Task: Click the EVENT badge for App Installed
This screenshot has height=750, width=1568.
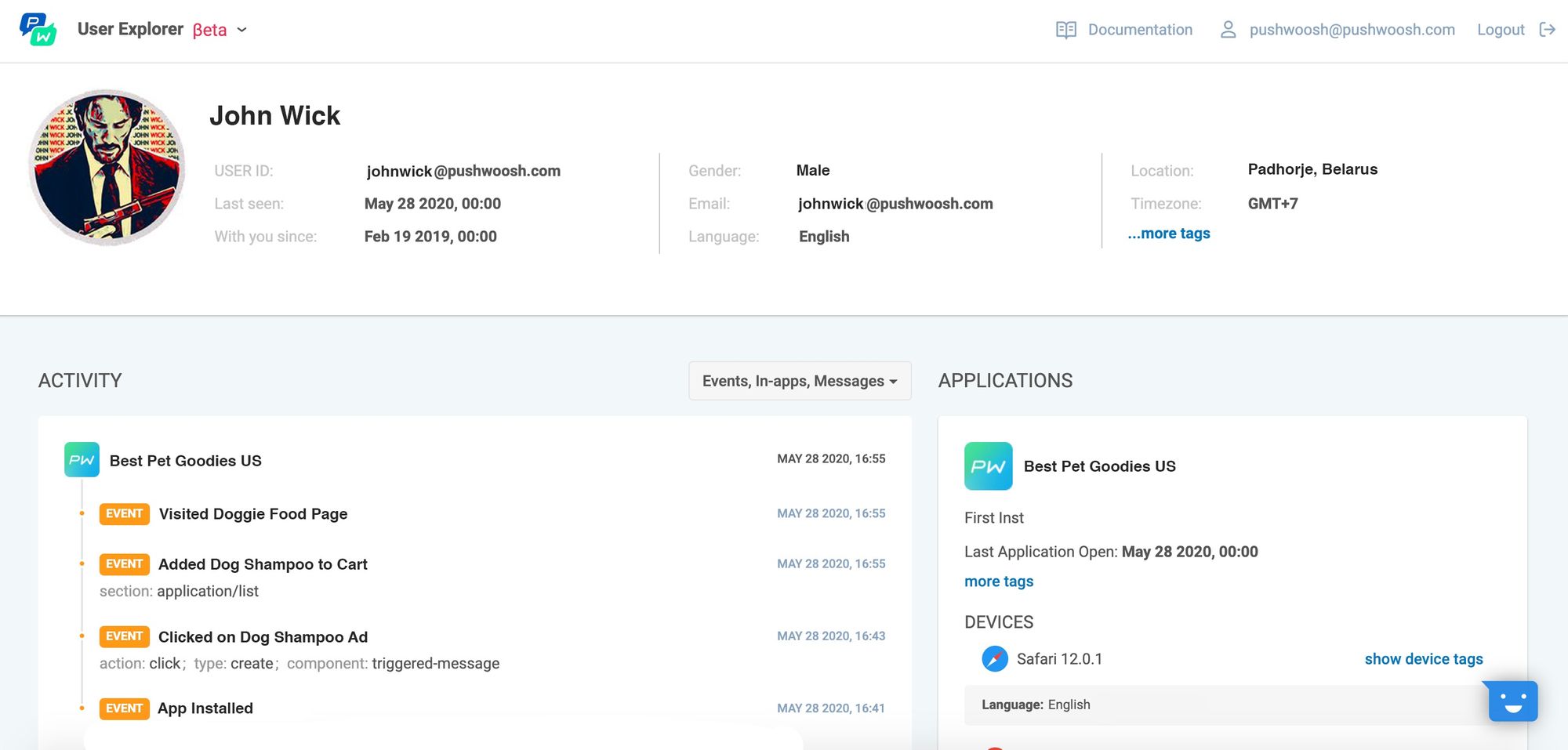Action: (124, 708)
